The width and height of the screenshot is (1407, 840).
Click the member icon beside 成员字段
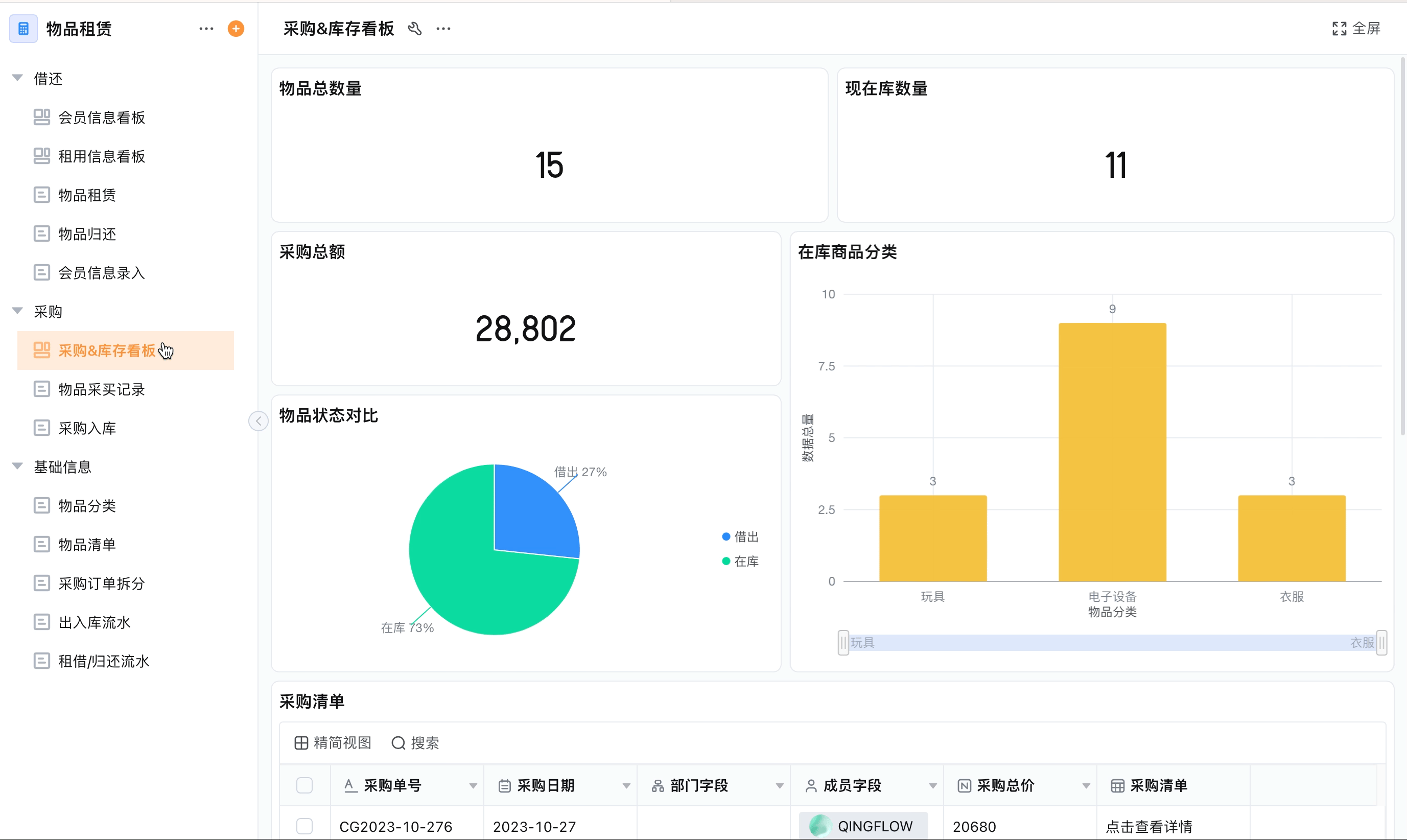point(811,786)
